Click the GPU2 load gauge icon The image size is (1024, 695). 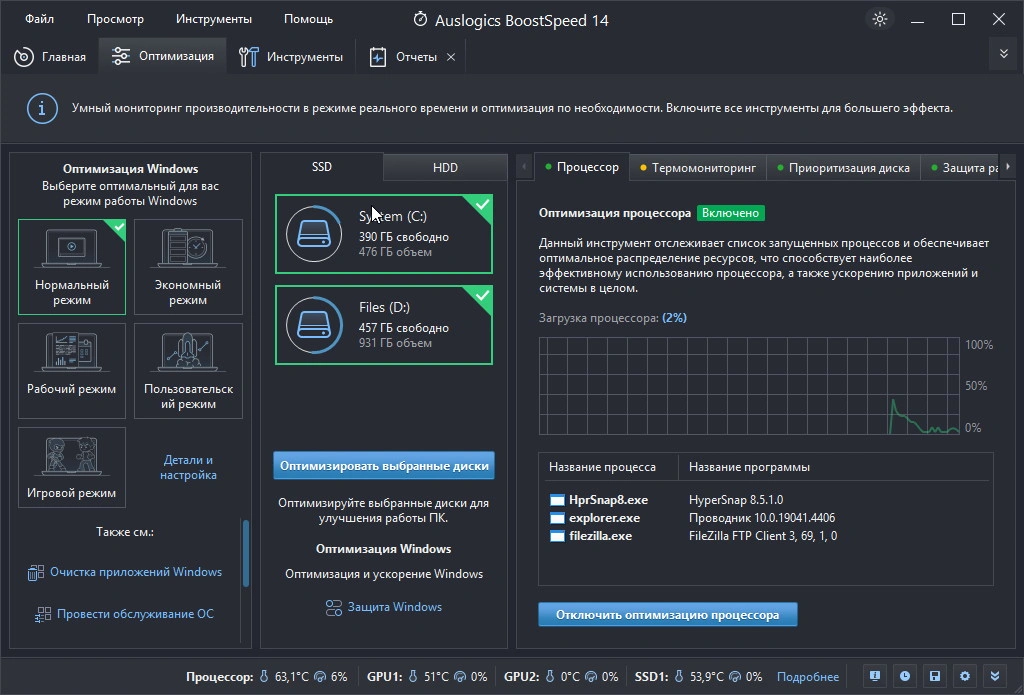click(591, 677)
